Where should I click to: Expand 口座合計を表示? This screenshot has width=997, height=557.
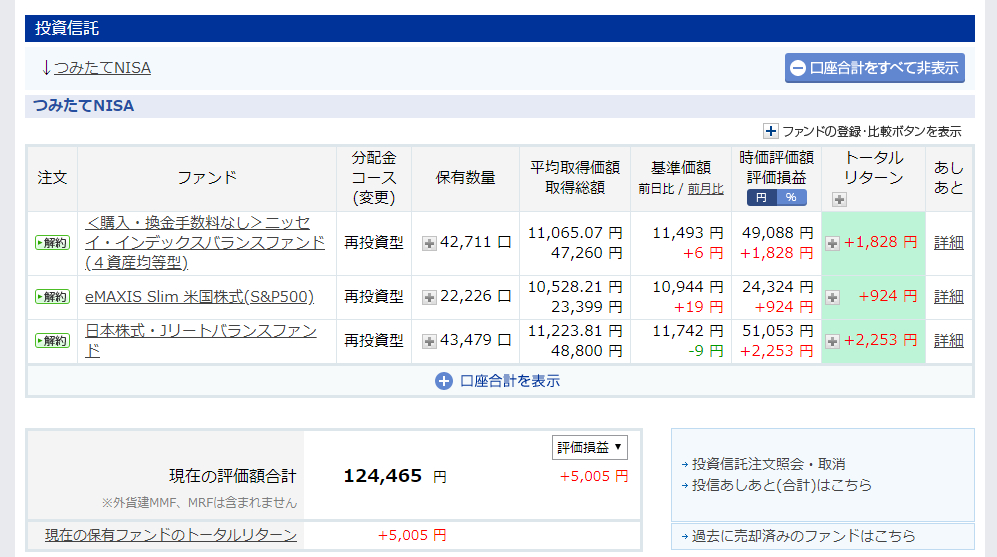497,381
